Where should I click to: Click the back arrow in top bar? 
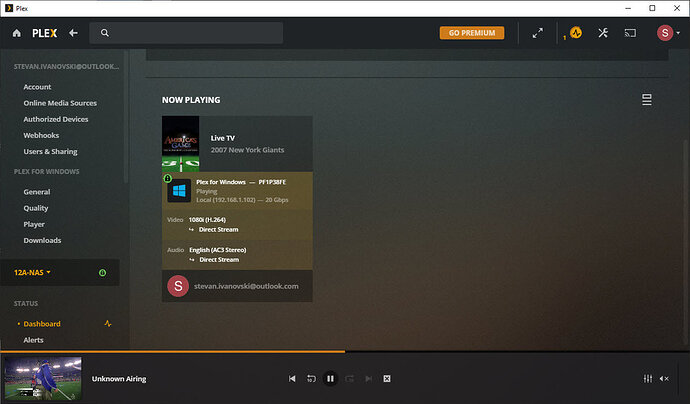coord(73,33)
